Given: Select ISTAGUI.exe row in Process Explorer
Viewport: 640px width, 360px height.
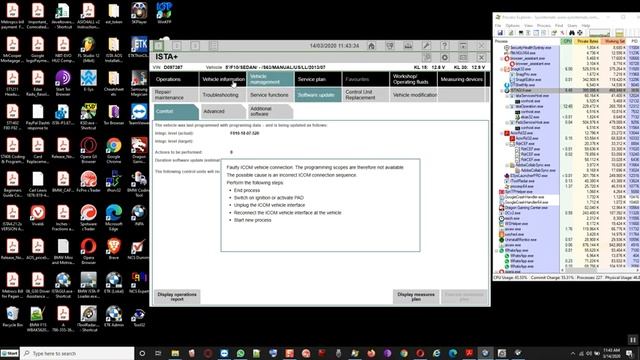Looking at the screenshot, I should 567,90.
